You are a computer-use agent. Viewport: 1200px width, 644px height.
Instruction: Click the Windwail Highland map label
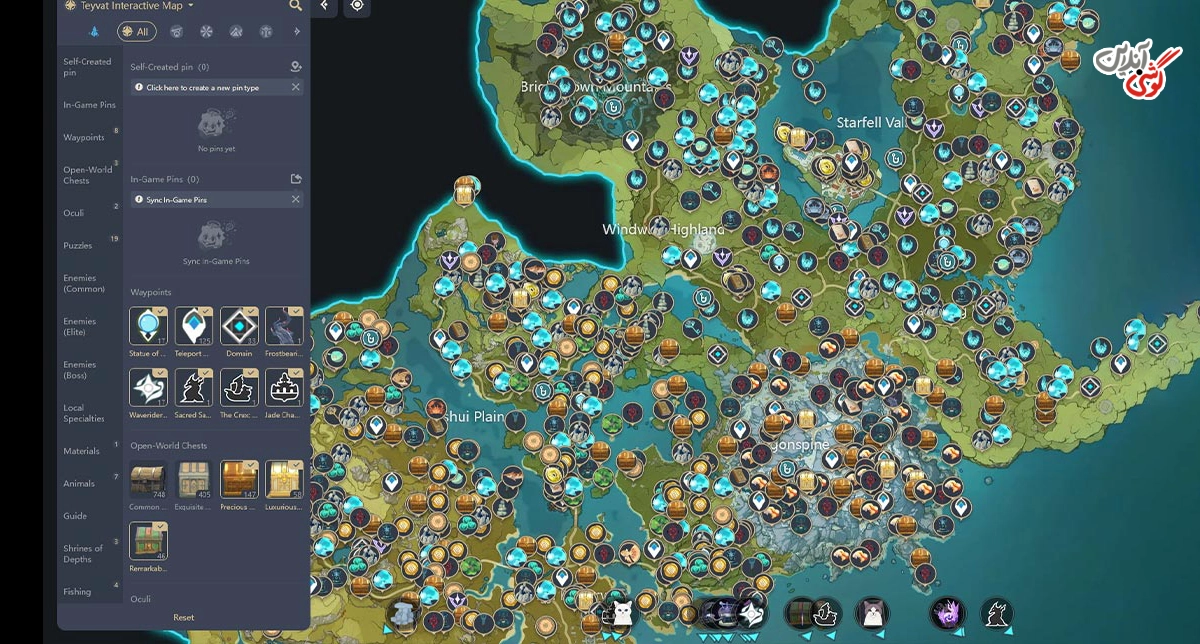point(663,229)
